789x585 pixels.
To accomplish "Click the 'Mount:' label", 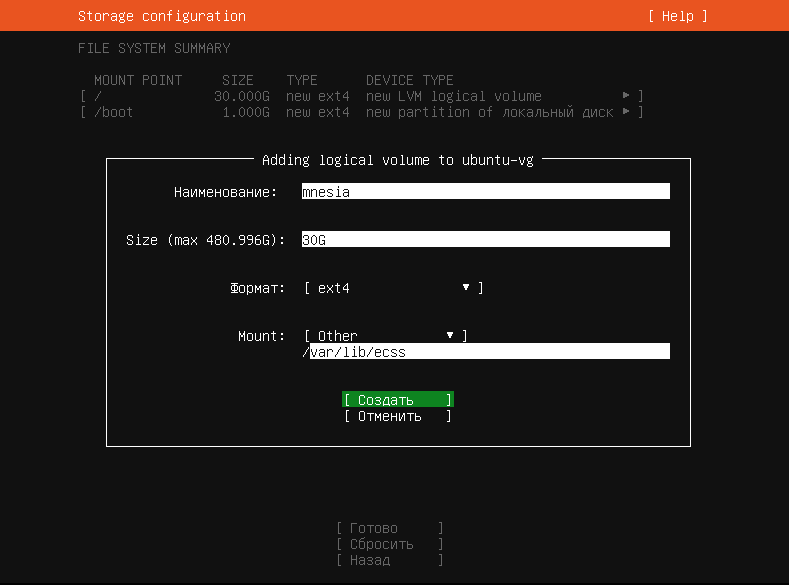I will (x=261, y=336).
